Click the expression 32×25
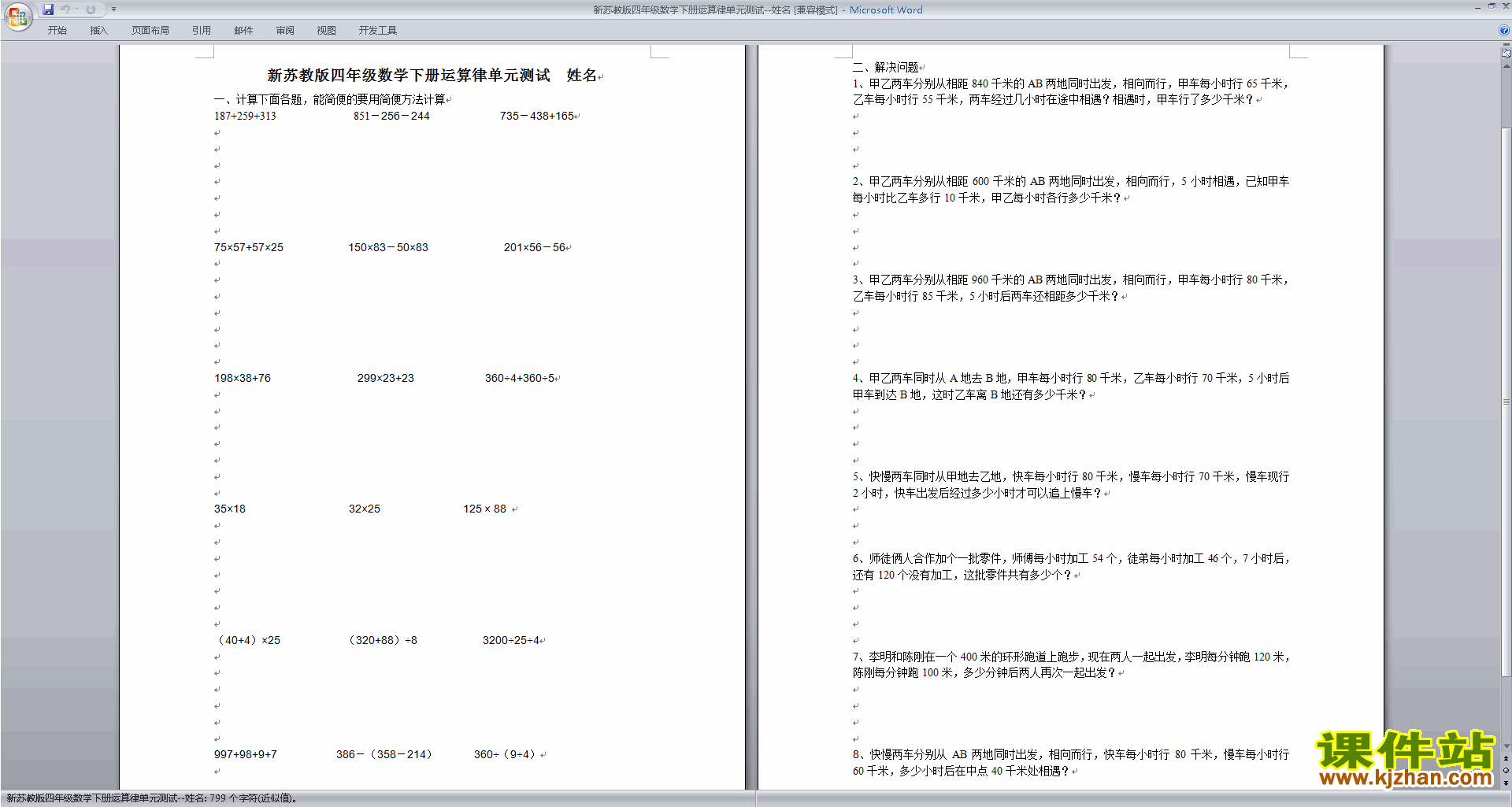This screenshot has width=1512, height=807. point(365,509)
